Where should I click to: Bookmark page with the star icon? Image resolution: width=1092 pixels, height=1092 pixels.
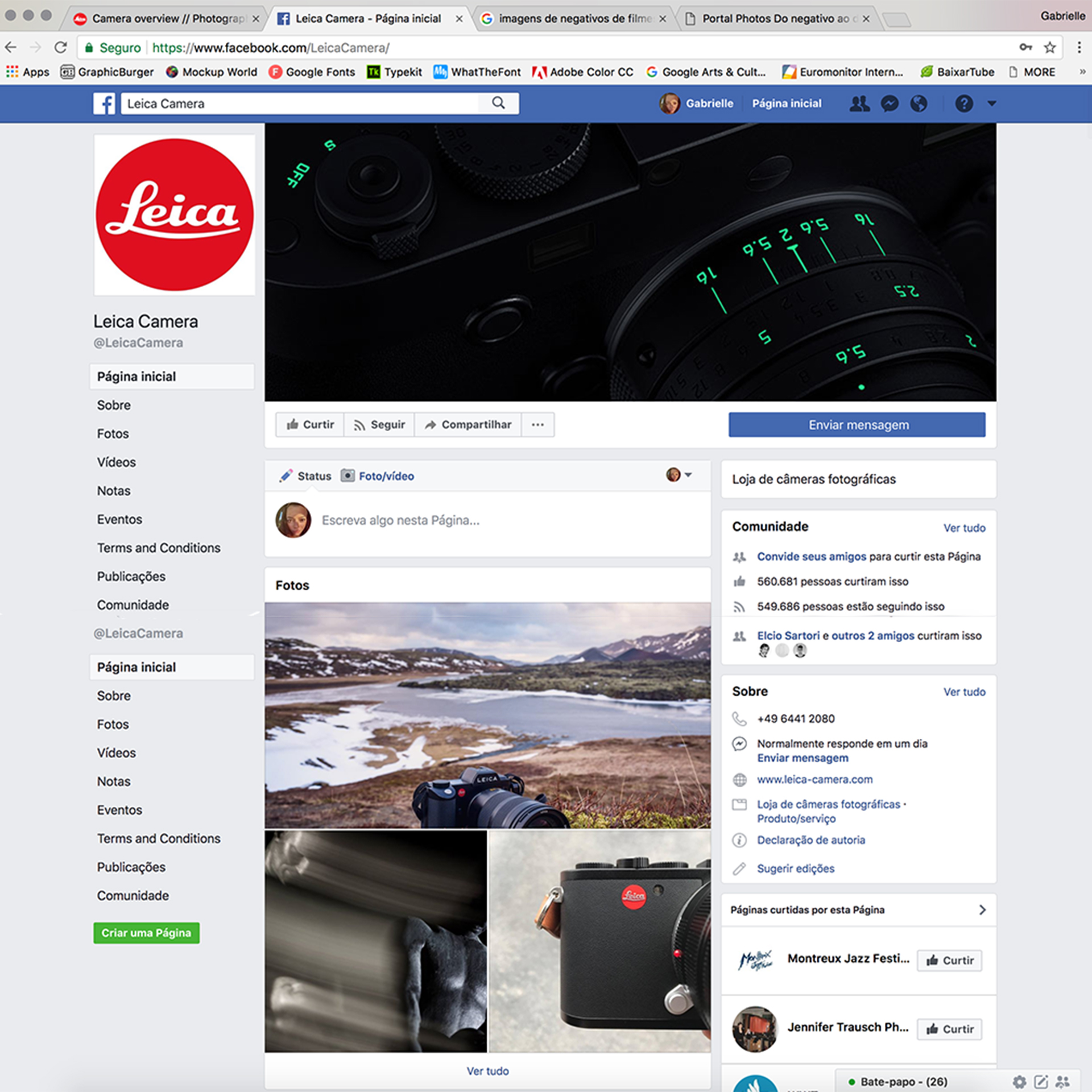pos(1050,48)
